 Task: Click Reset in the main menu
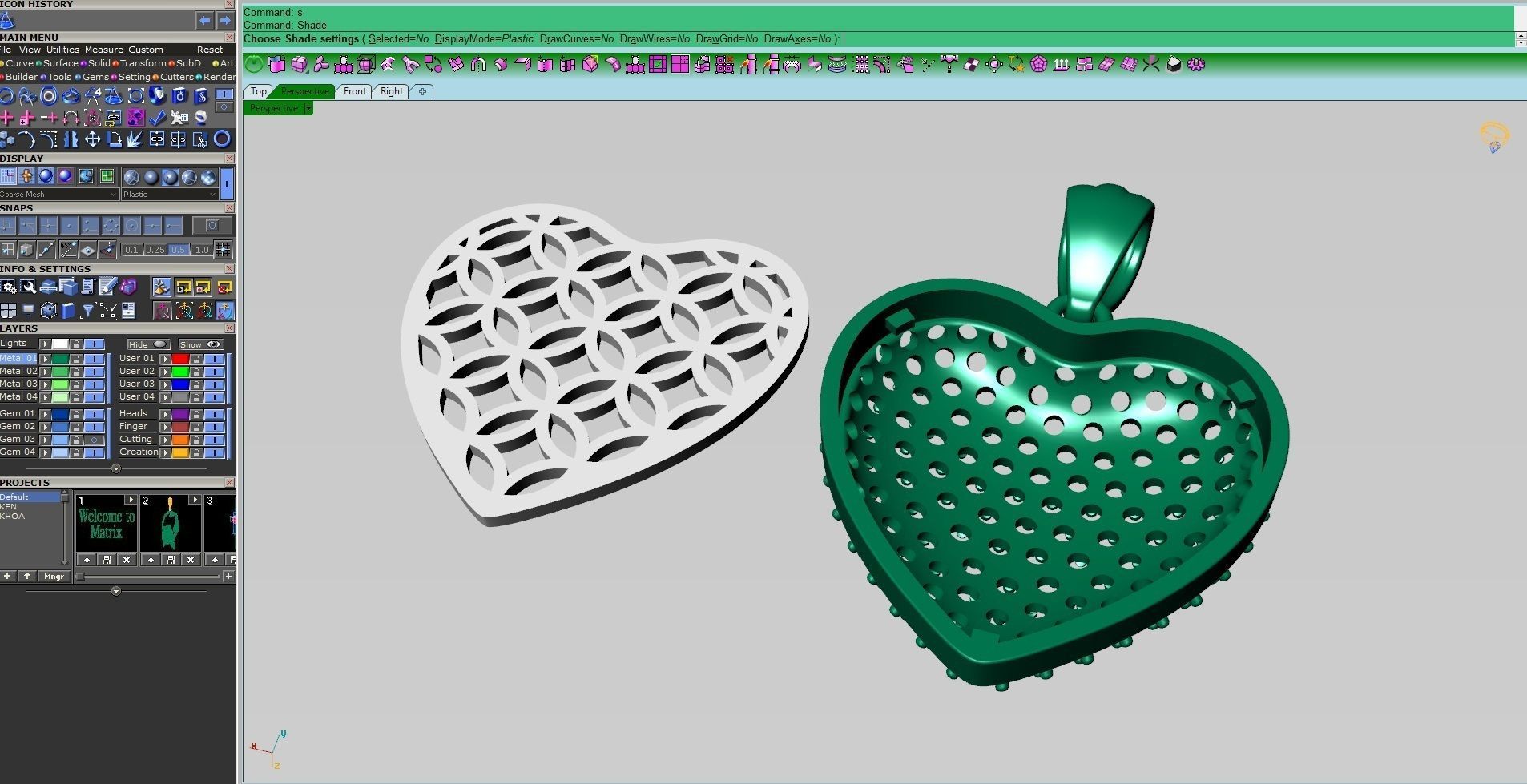coord(210,50)
